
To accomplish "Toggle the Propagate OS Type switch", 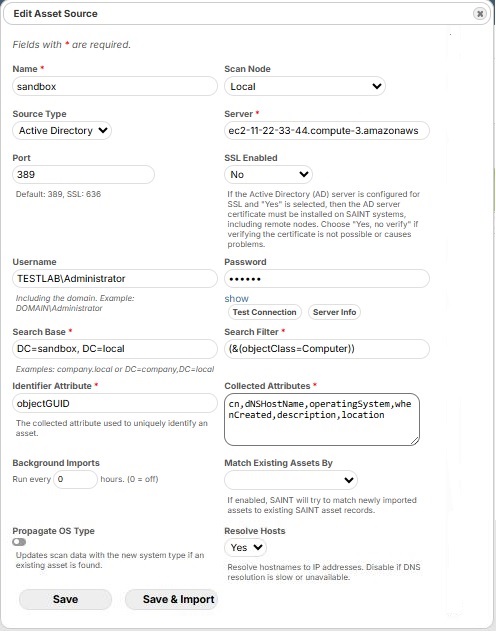I will pos(19,542).
